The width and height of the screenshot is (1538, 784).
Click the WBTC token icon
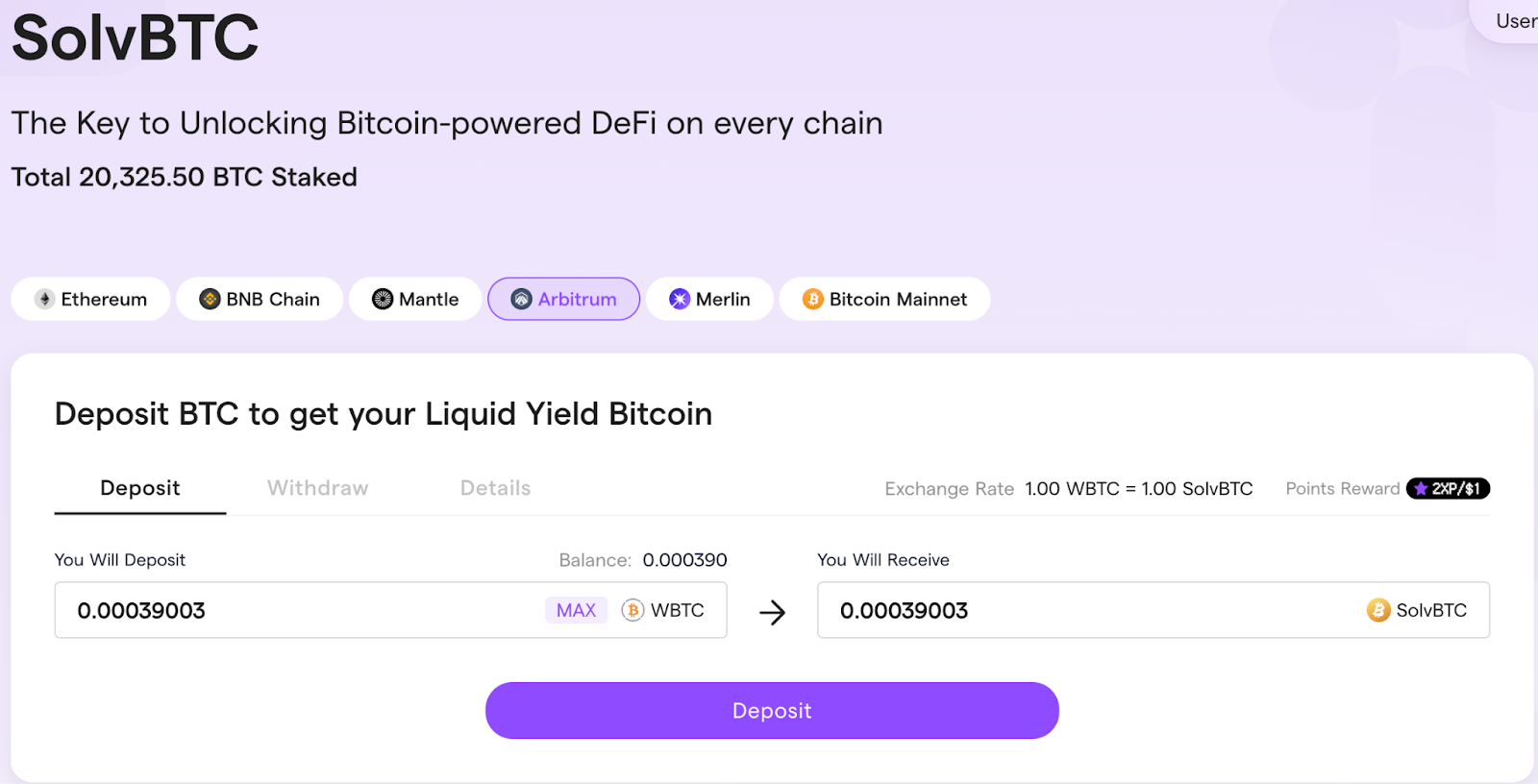point(633,610)
